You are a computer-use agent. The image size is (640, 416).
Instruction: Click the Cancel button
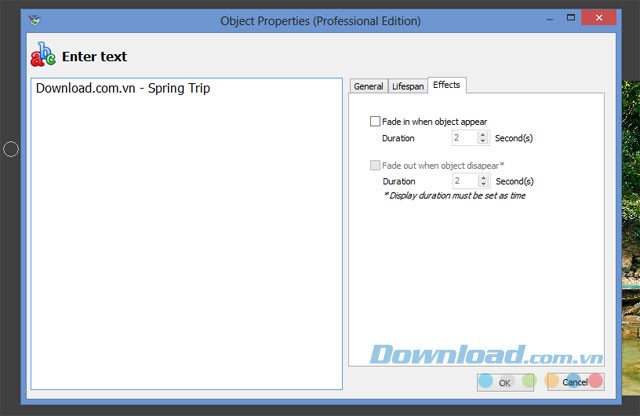(x=574, y=382)
